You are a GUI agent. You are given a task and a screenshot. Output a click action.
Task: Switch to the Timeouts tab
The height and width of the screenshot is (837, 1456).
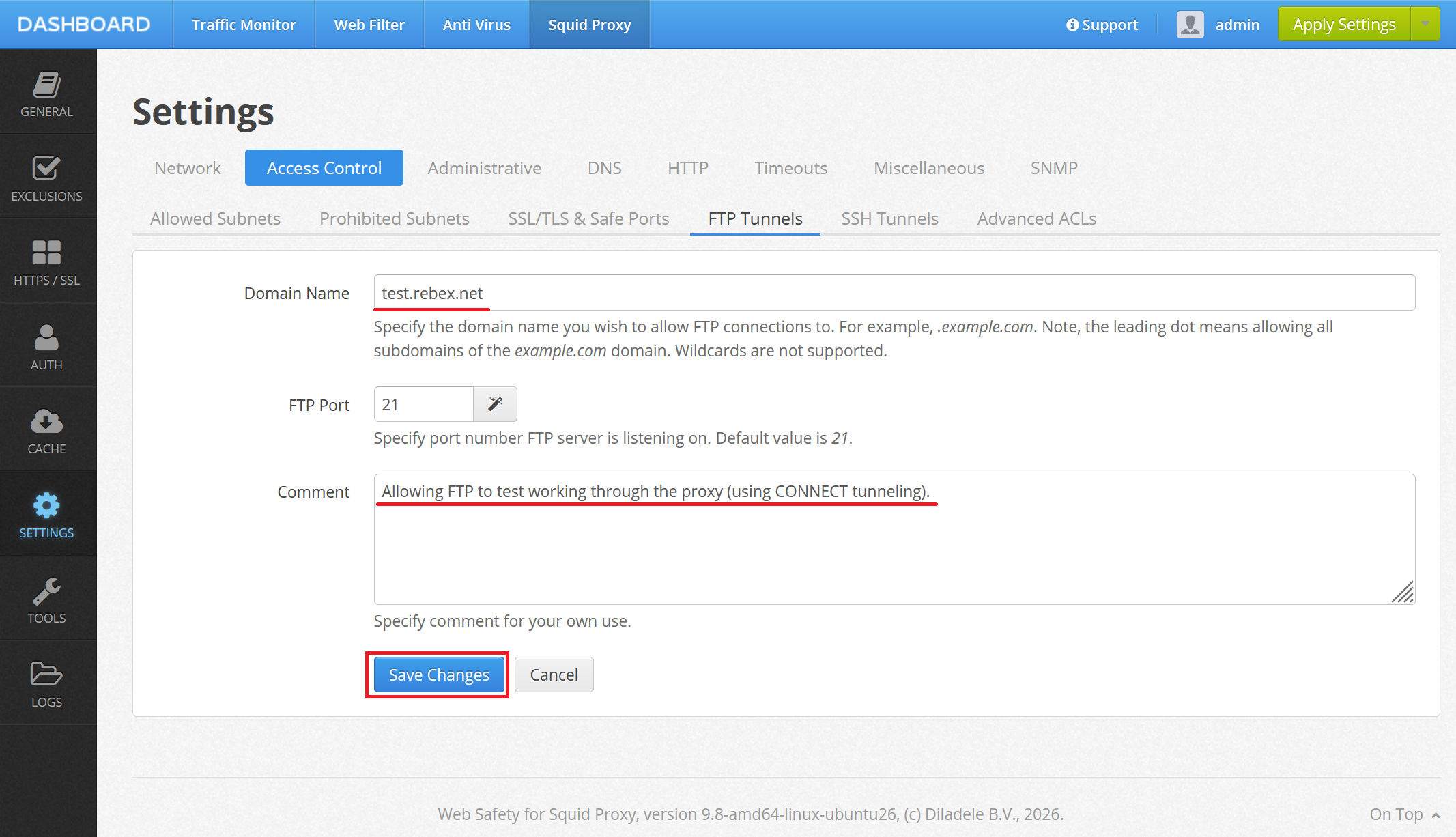pos(791,168)
